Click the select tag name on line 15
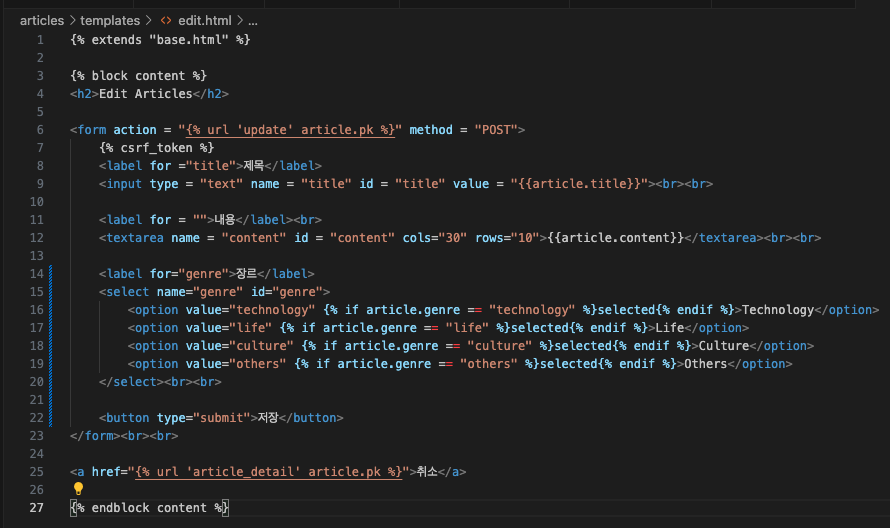Screen dimensions: 890x528 128,292
